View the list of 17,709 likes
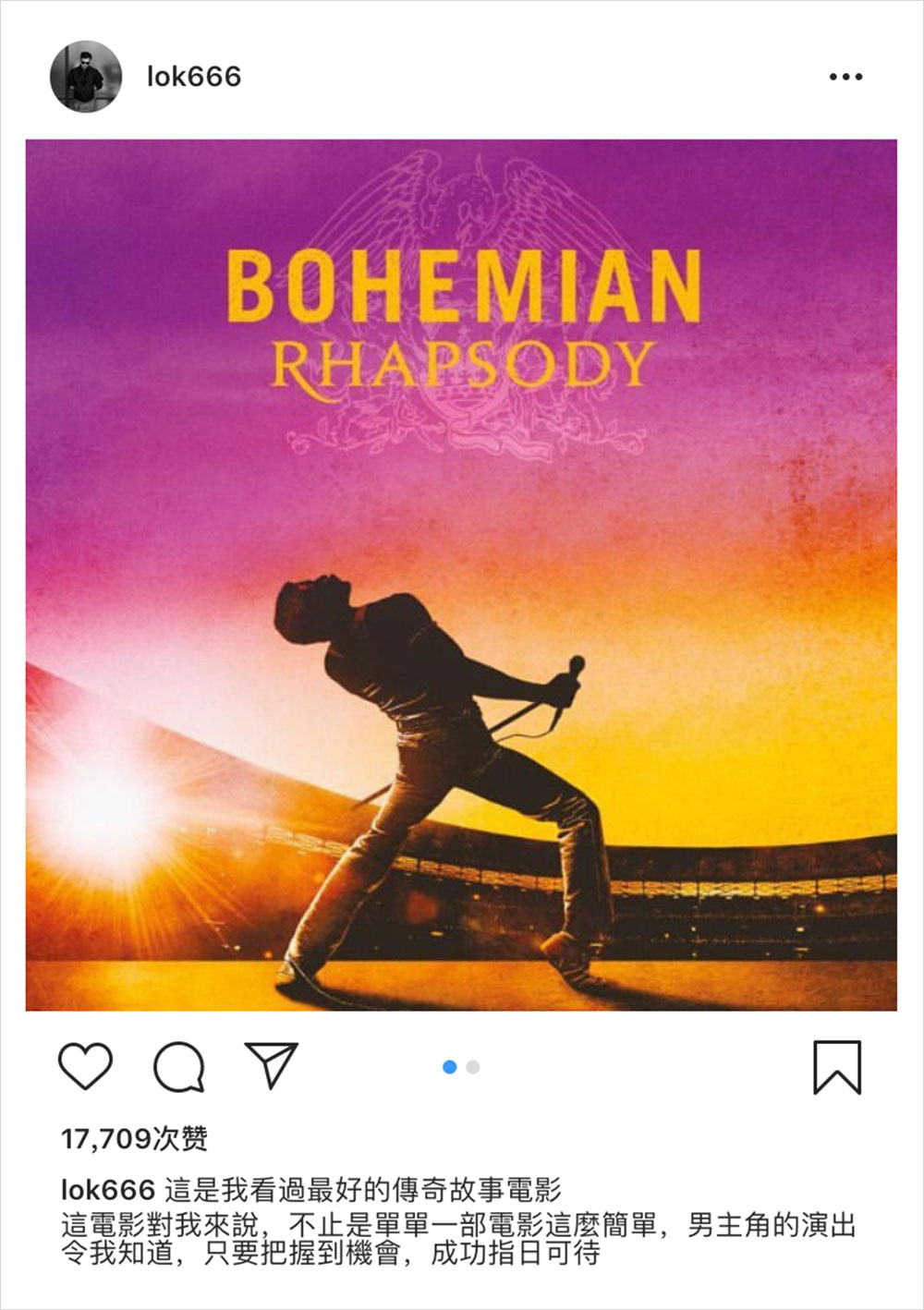The image size is (924, 1310). point(135,1139)
